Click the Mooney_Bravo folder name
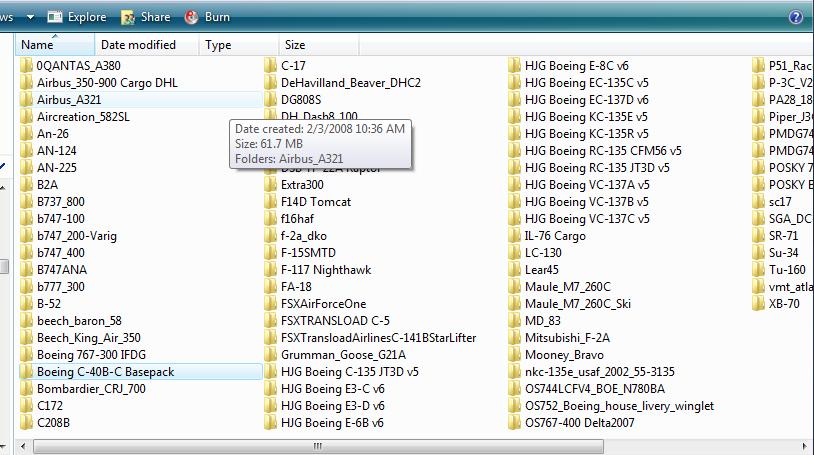Image resolution: width=814 pixels, height=455 pixels. pos(564,355)
